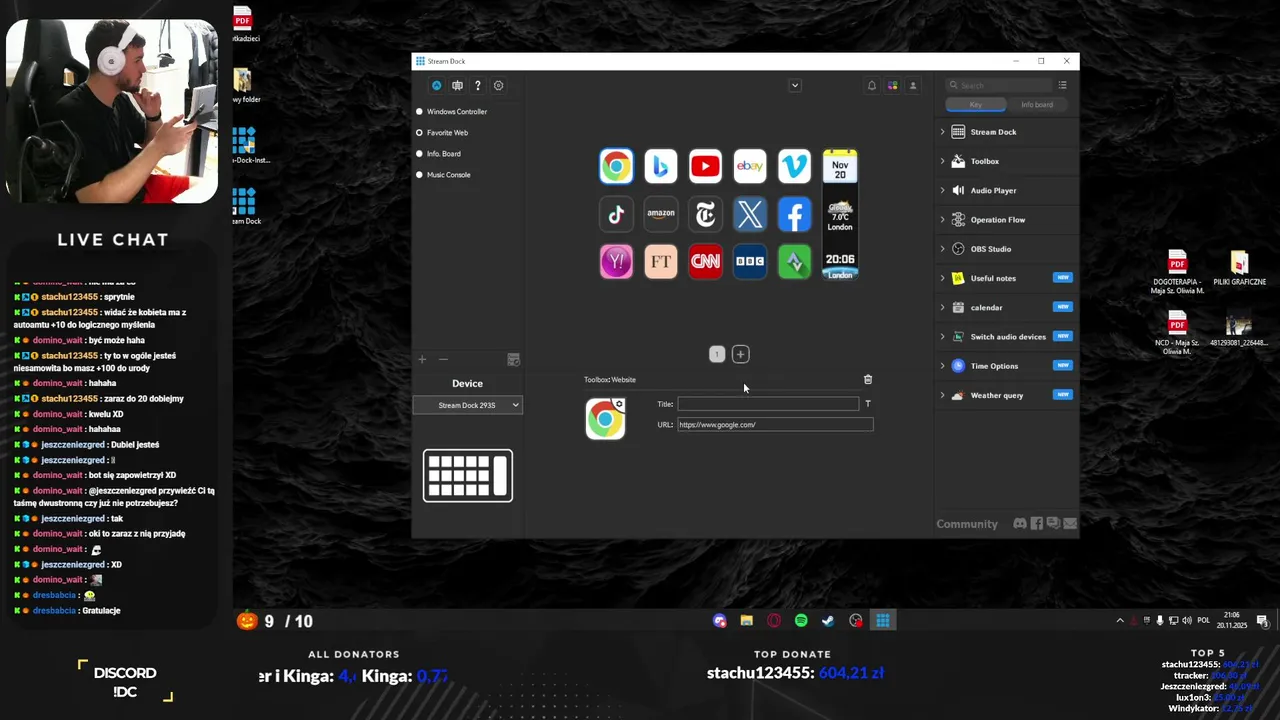Viewport: 1280px width, 720px height.
Task: Select the Google Chrome key
Action: (616, 166)
